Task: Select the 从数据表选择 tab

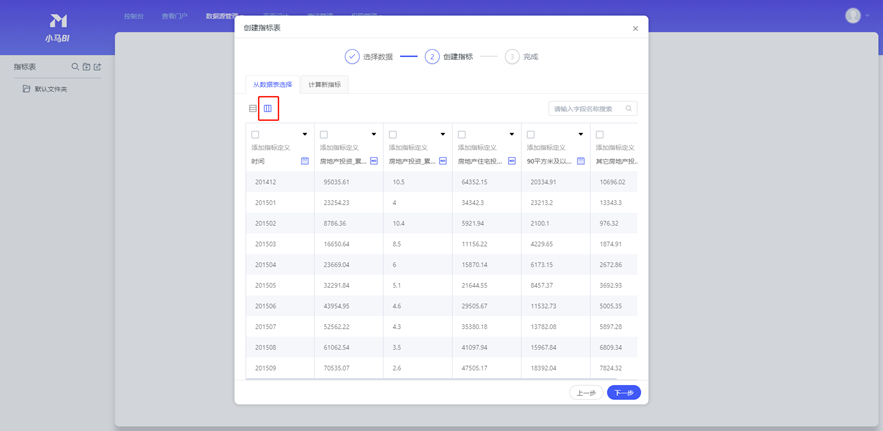Action: point(272,85)
